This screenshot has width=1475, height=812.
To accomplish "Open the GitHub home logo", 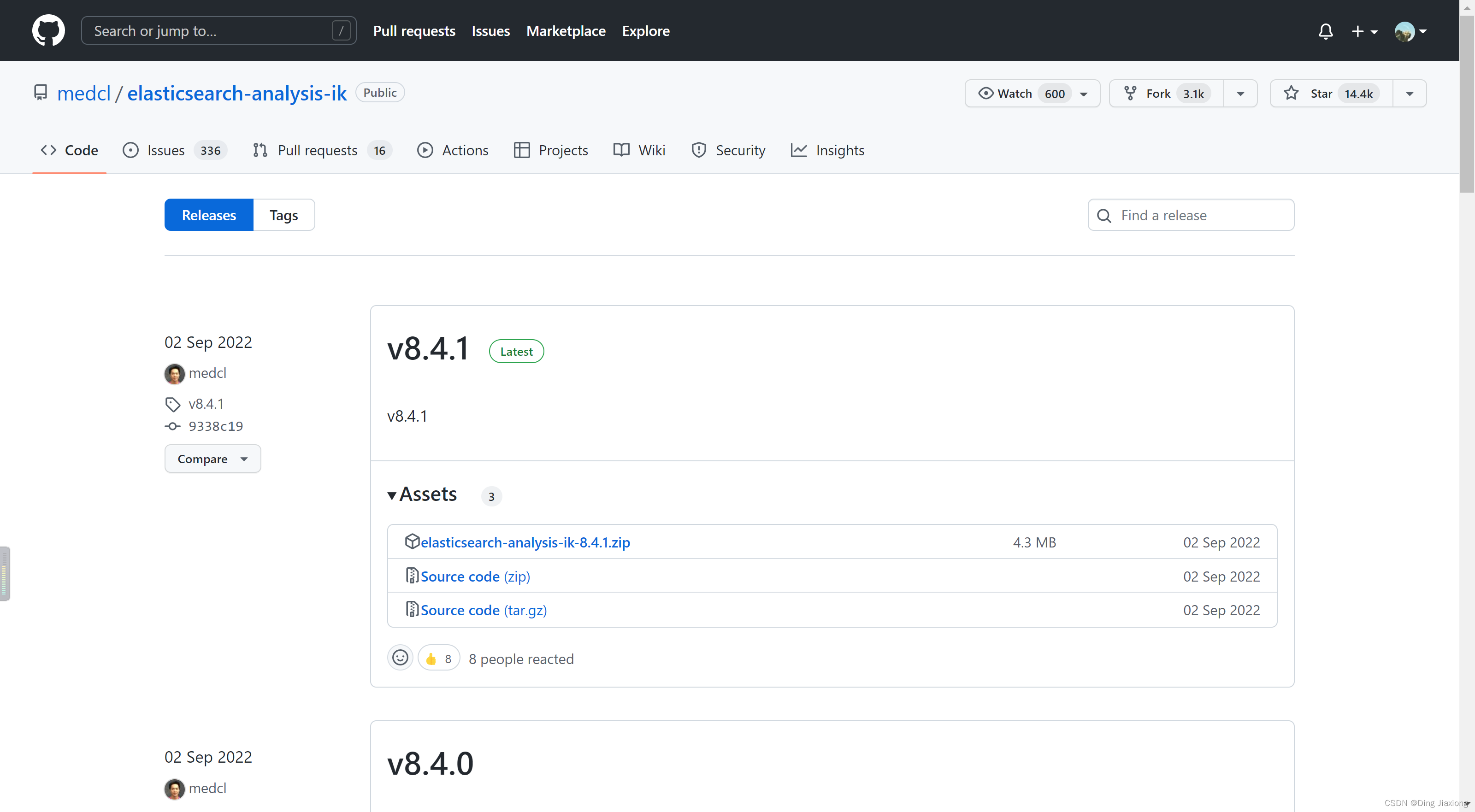I will [x=48, y=30].
